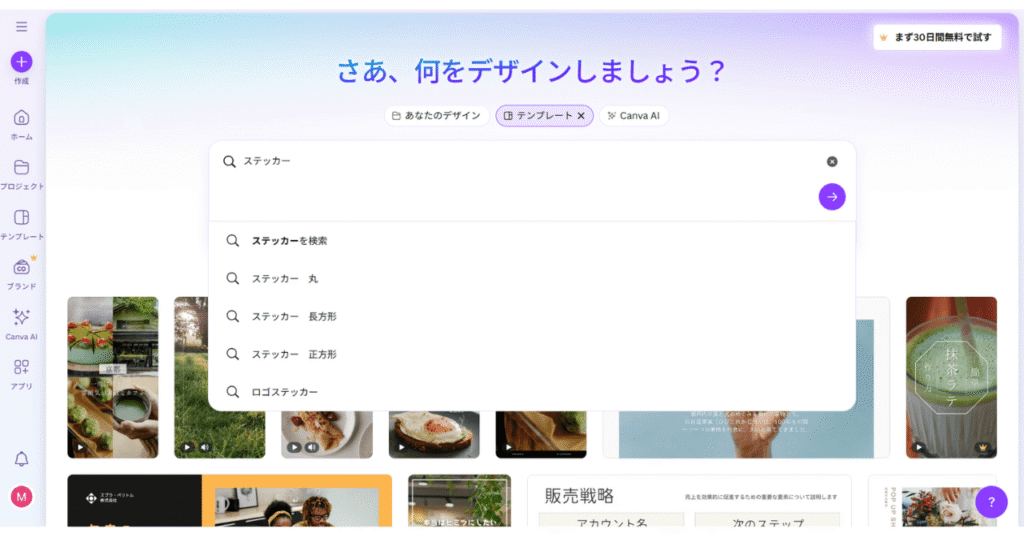Open アプリ in the sidebar
The height and width of the screenshot is (536, 1024).
tap(22, 374)
